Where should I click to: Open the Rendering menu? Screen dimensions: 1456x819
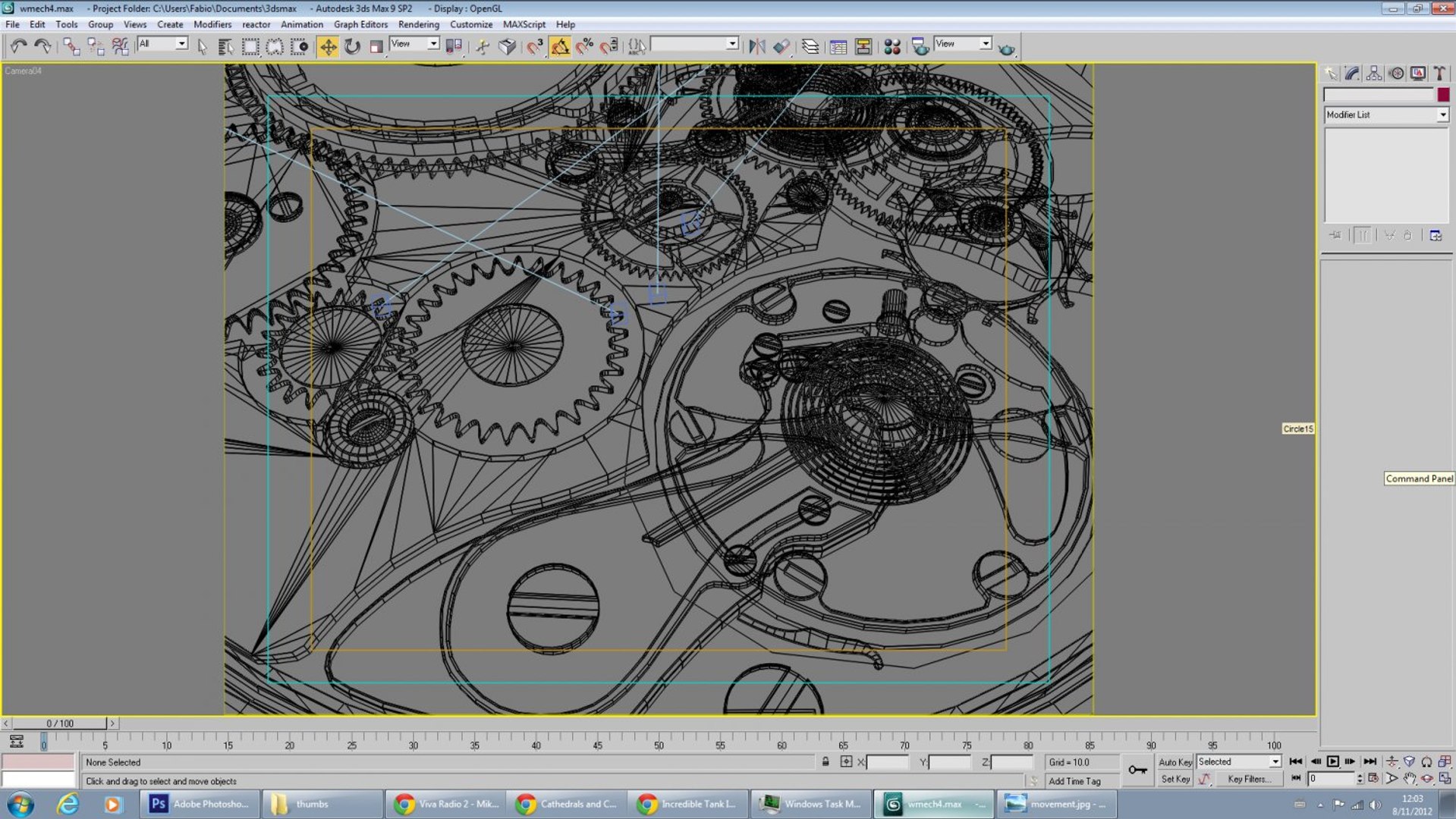click(418, 24)
